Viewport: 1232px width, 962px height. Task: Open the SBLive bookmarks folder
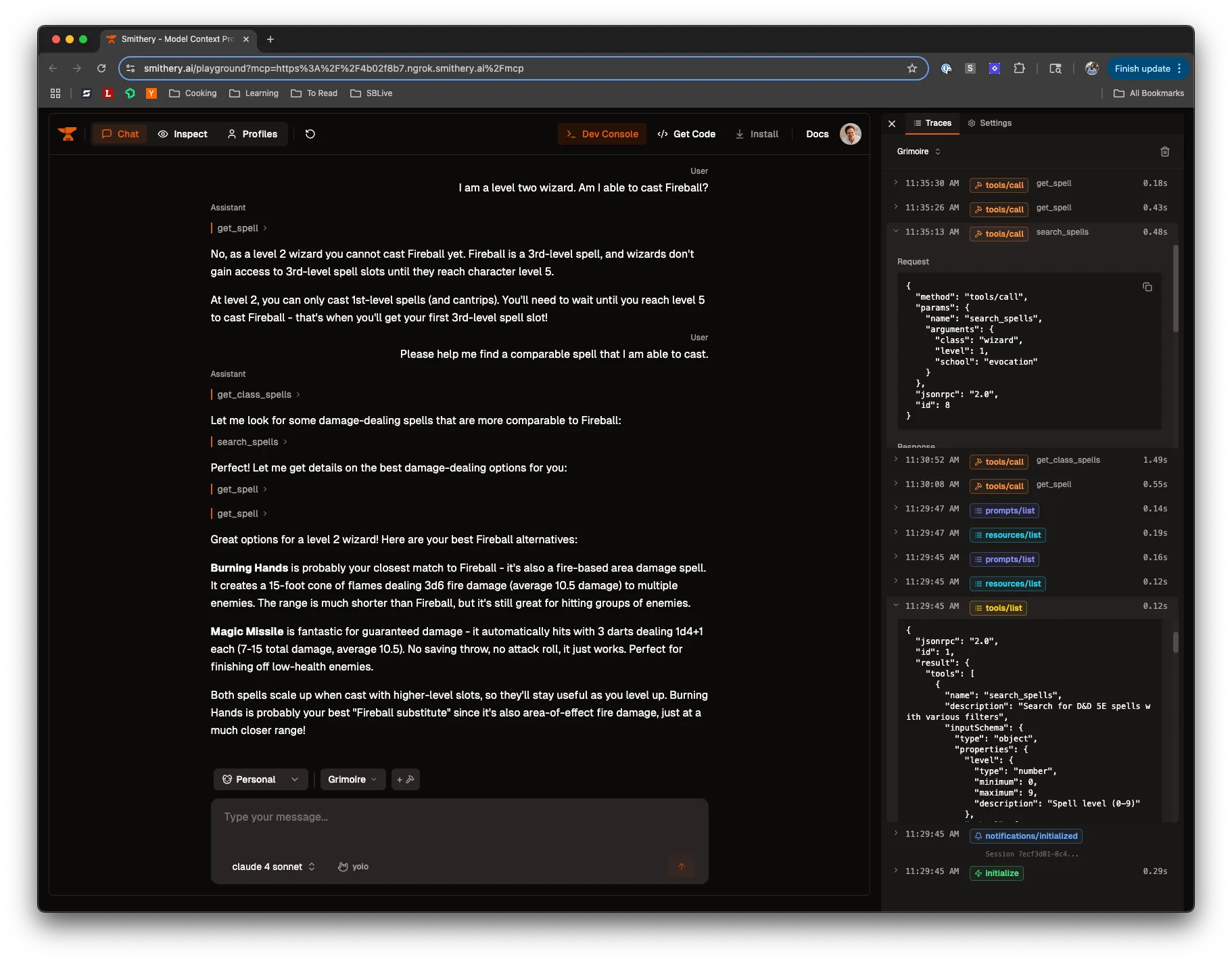click(x=371, y=93)
